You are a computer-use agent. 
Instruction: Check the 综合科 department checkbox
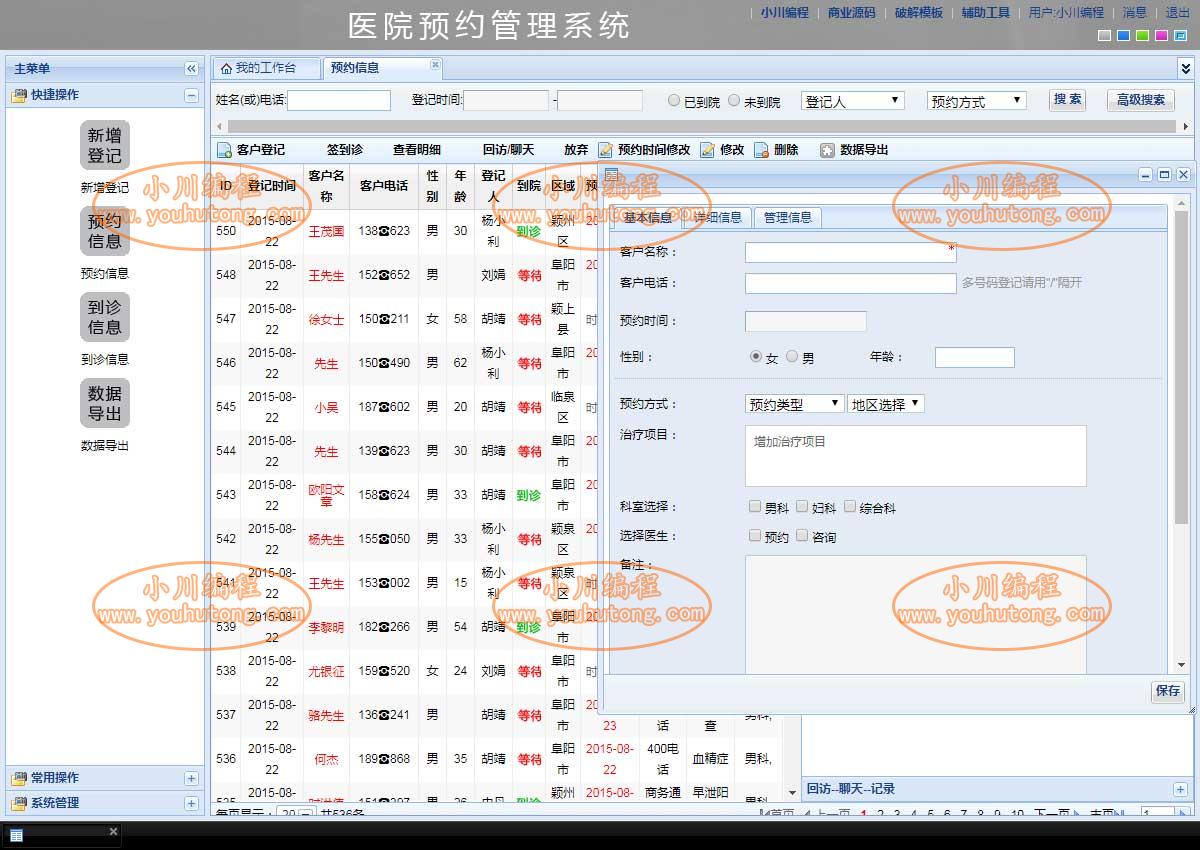point(850,507)
